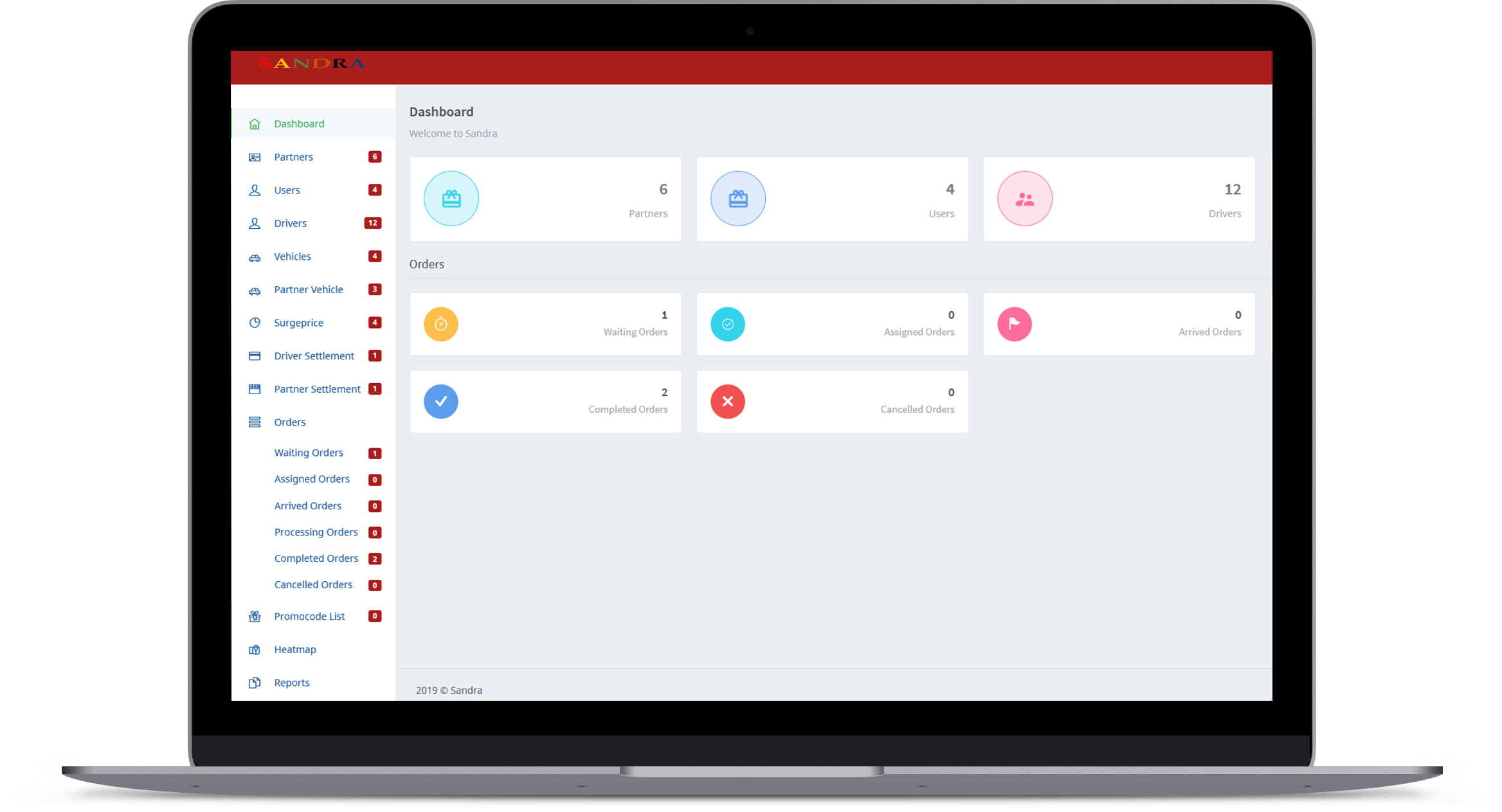1502x812 pixels.
Task: Click the Dashboard home icon
Action: pos(255,123)
